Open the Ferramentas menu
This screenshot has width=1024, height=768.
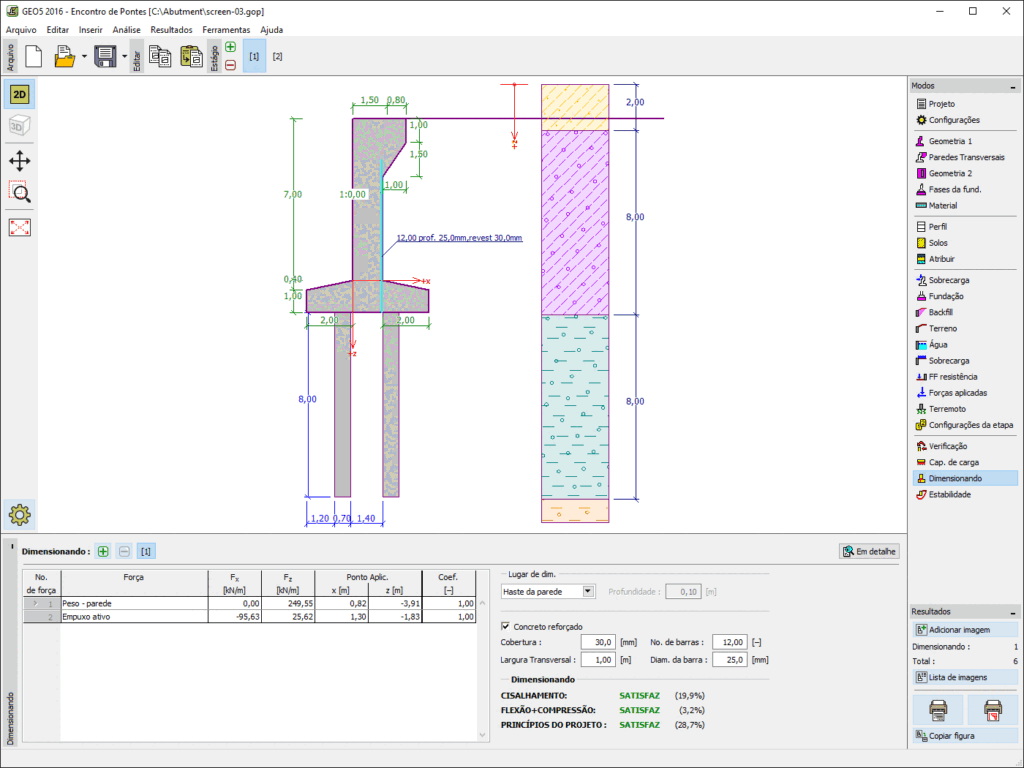[226, 29]
